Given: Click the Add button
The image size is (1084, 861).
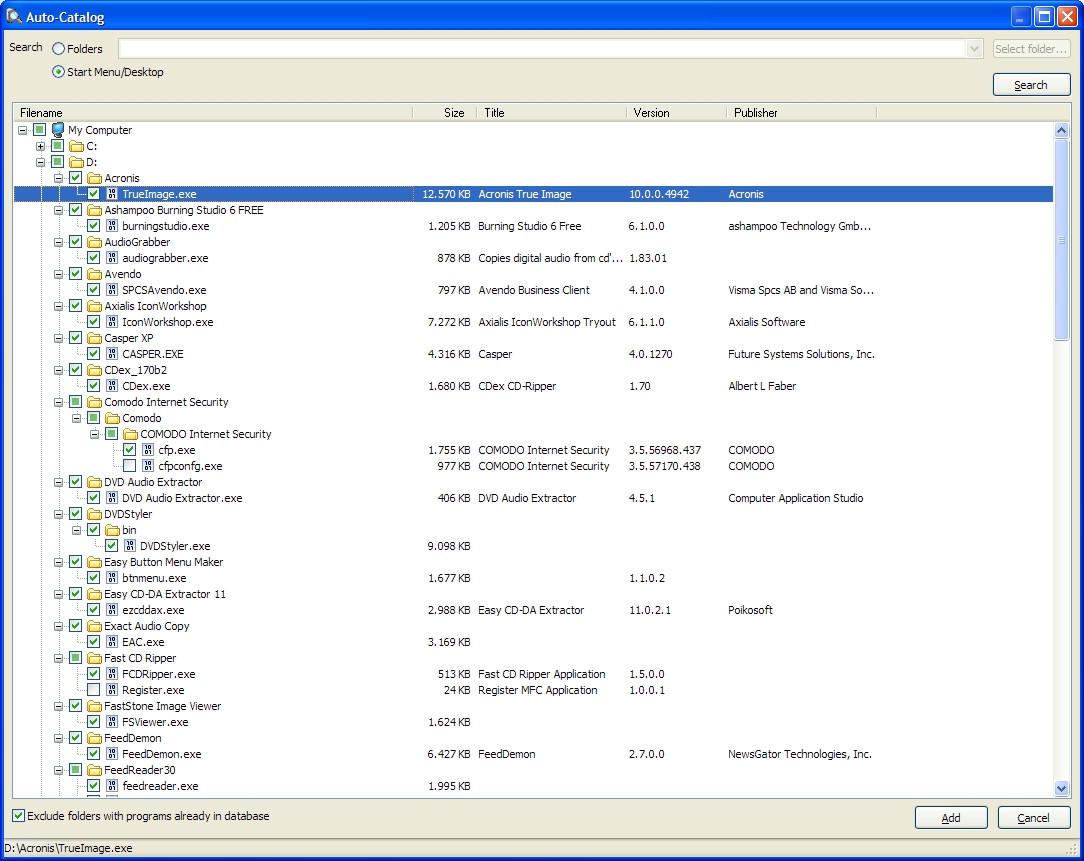Looking at the screenshot, I should [x=951, y=817].
